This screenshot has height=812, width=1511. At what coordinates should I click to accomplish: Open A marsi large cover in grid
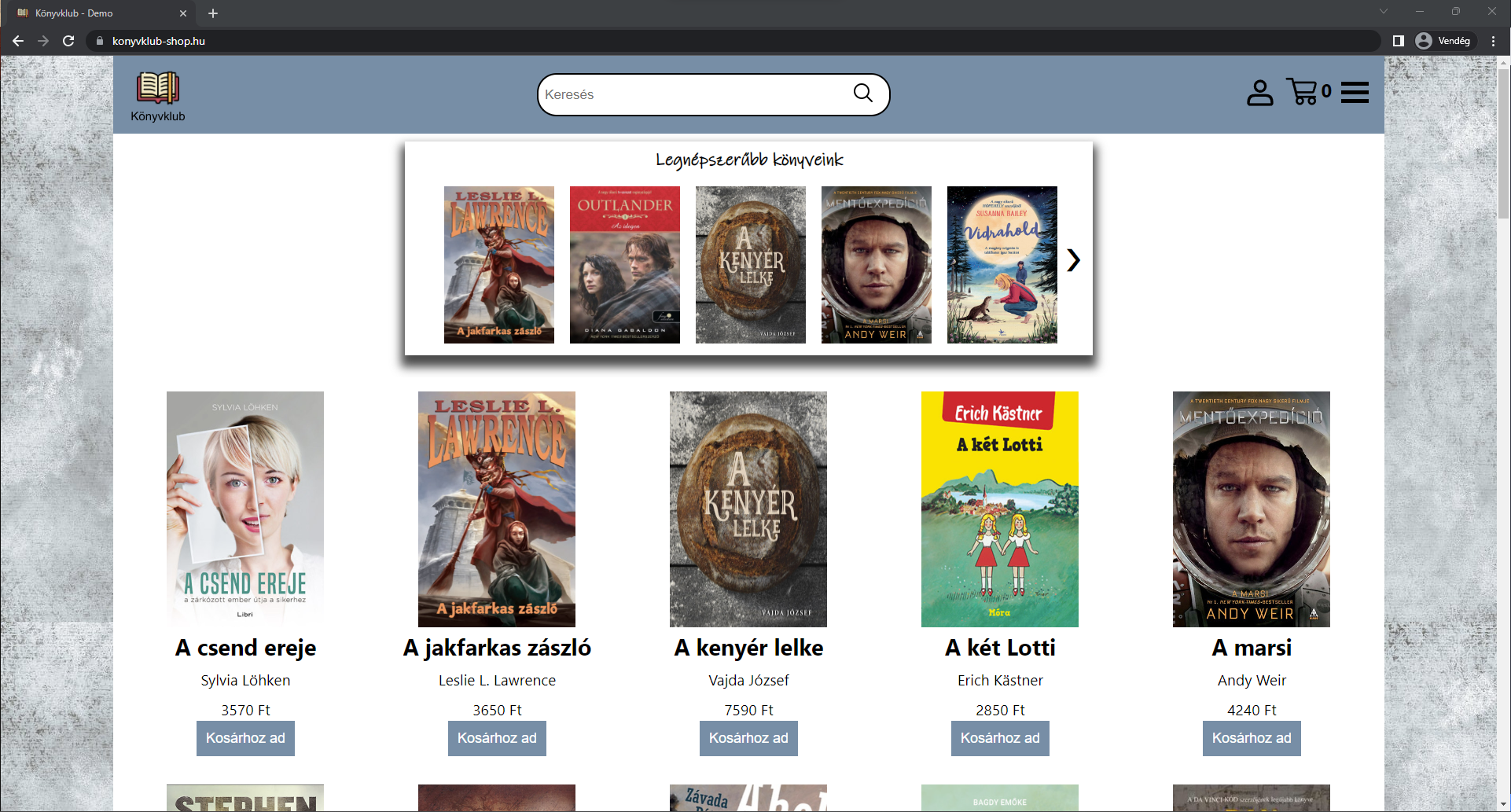[1252, 509]
